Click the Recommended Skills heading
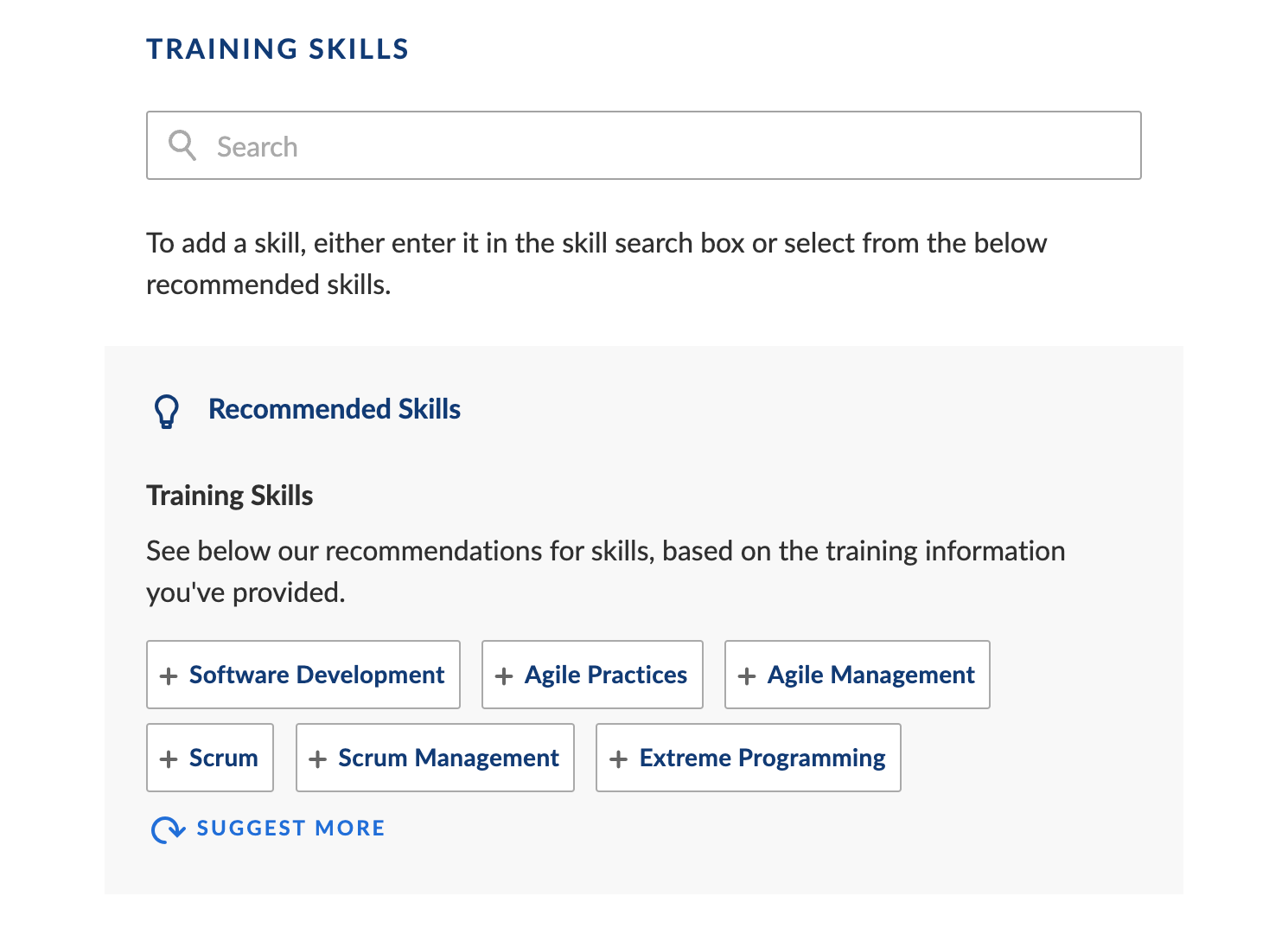Viewport: 1288px width, 928px height. (335, 409)
